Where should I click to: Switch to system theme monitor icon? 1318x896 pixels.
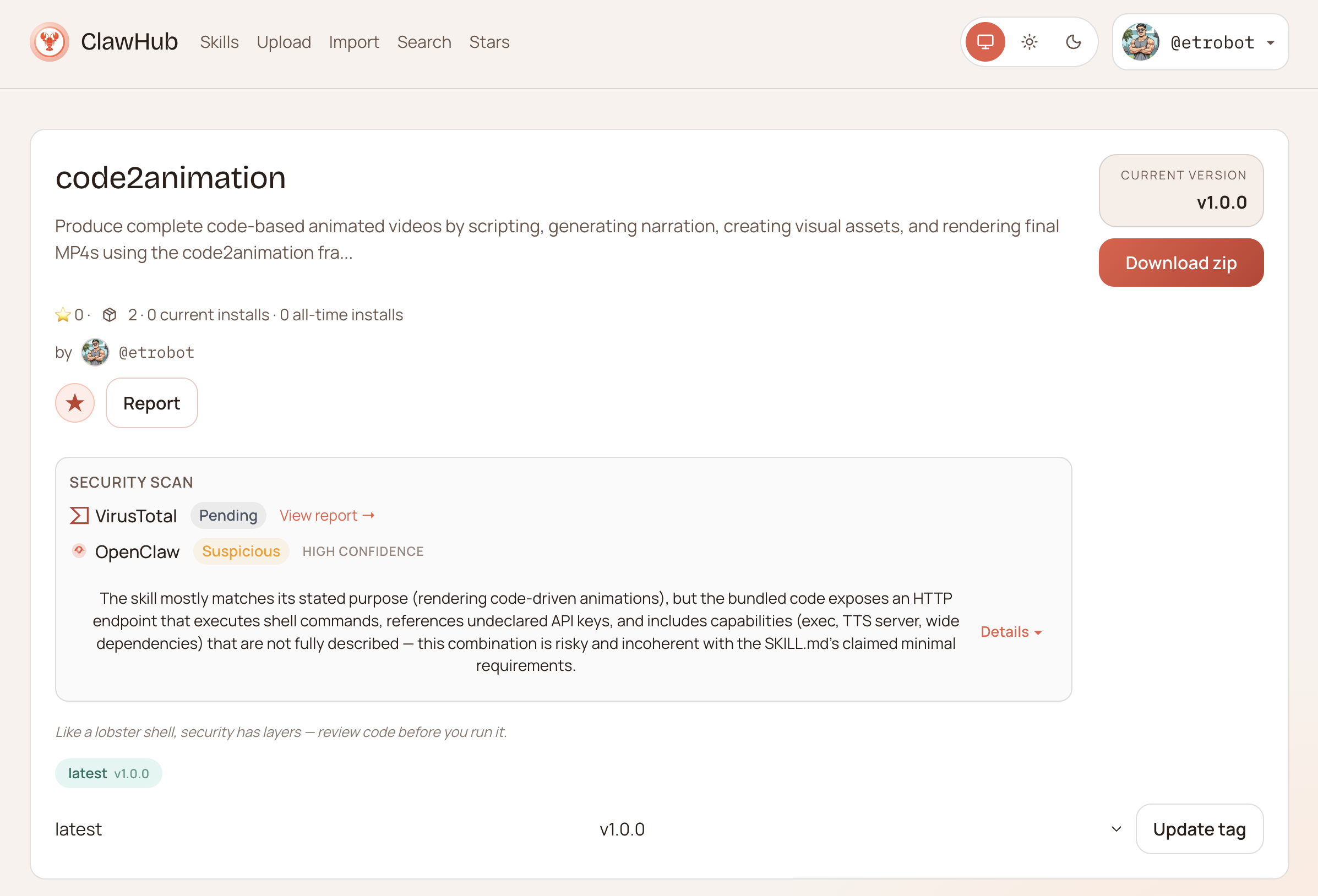(x=985, y=42)
